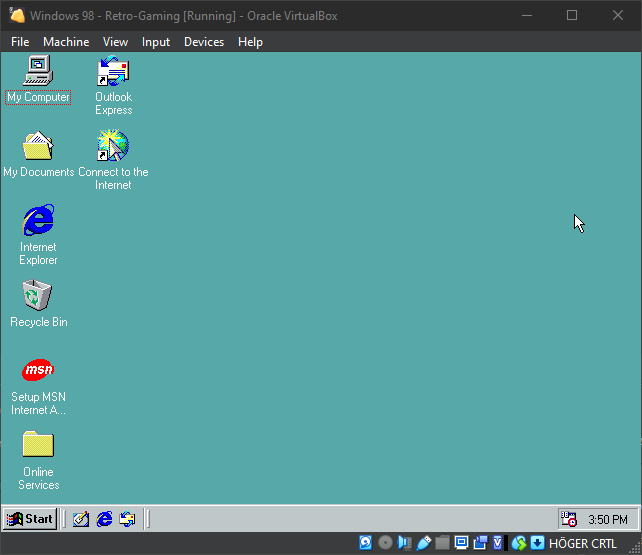Click the optical disk status icon
Image resolution: width=642 pixels, height=555 pixels.
pos(385,543)
